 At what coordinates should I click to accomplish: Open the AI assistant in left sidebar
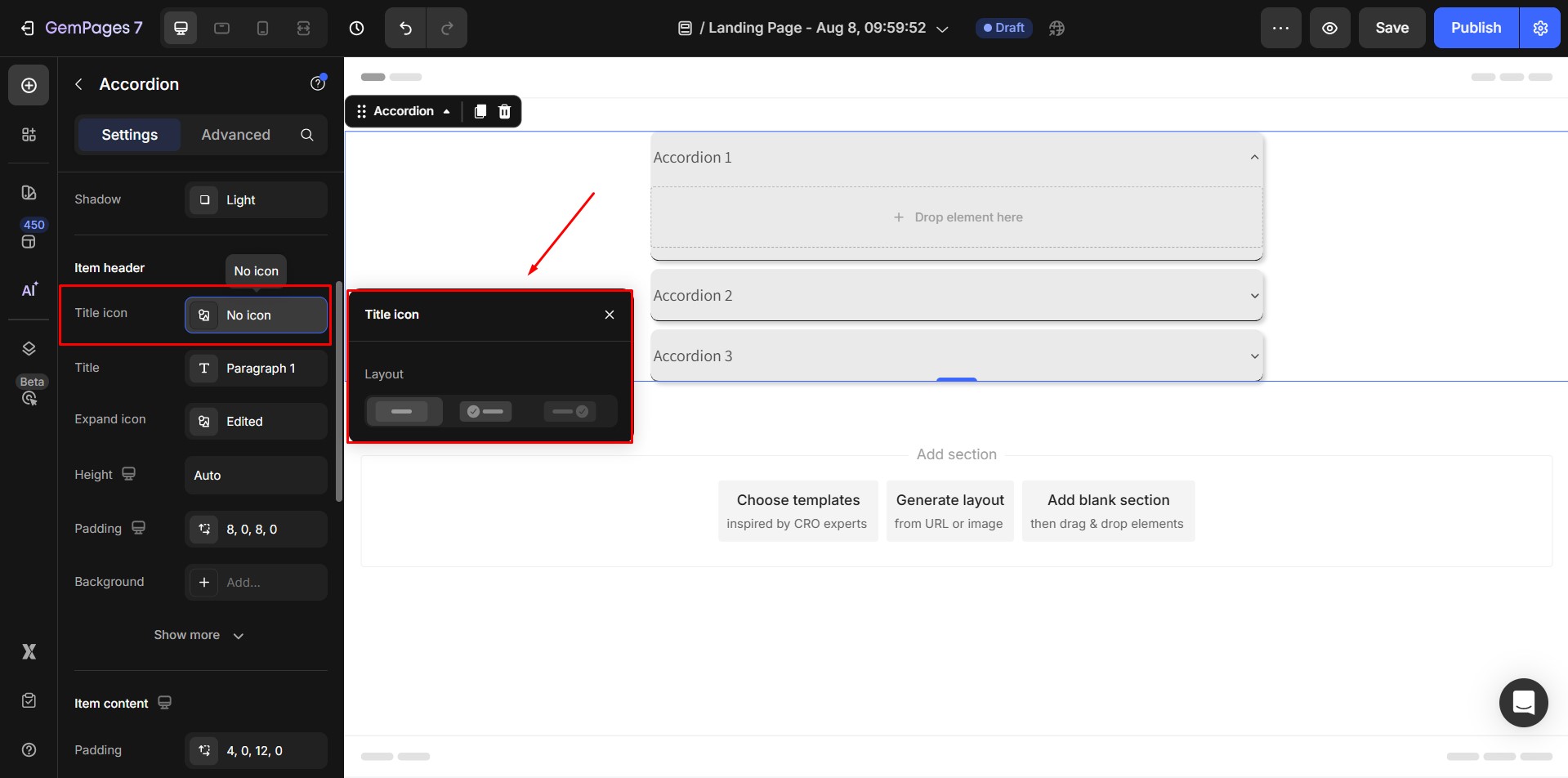29,290
